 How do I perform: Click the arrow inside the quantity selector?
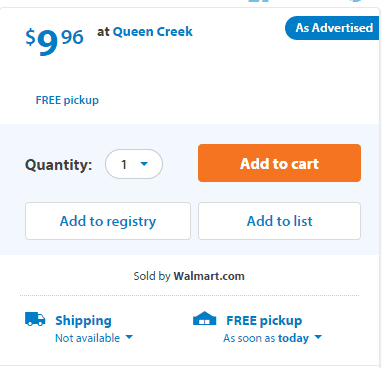144,164
